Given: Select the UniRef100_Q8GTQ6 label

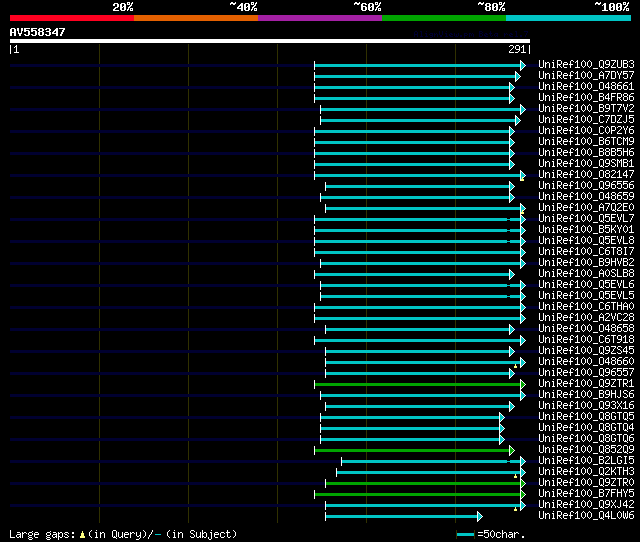Looking at the screenshot, I should coord(586,439).
